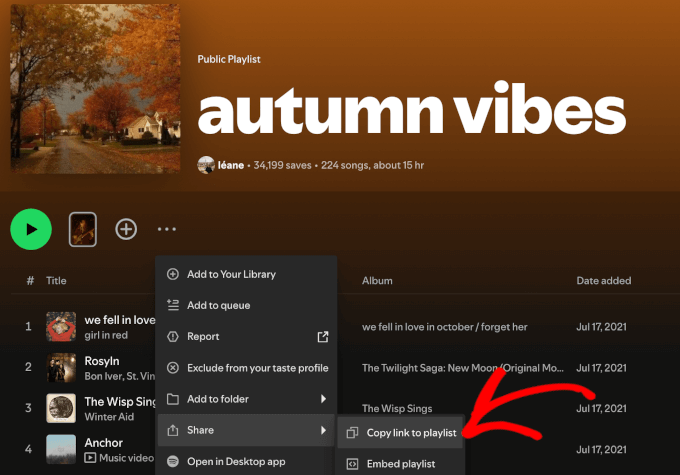This screenshot has width=680, height=475.
Task: Select Embed playlist option
Action: [401, 464]
